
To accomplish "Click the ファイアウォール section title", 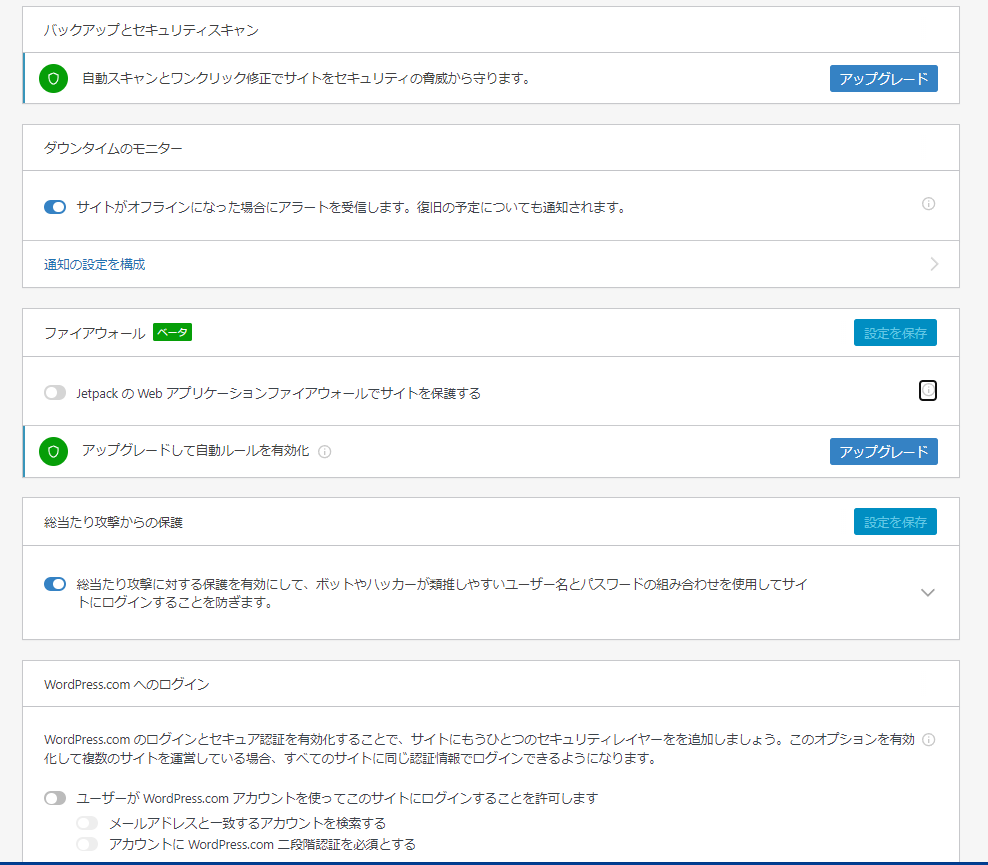I will pyautogui.click(x=95, y=333).
